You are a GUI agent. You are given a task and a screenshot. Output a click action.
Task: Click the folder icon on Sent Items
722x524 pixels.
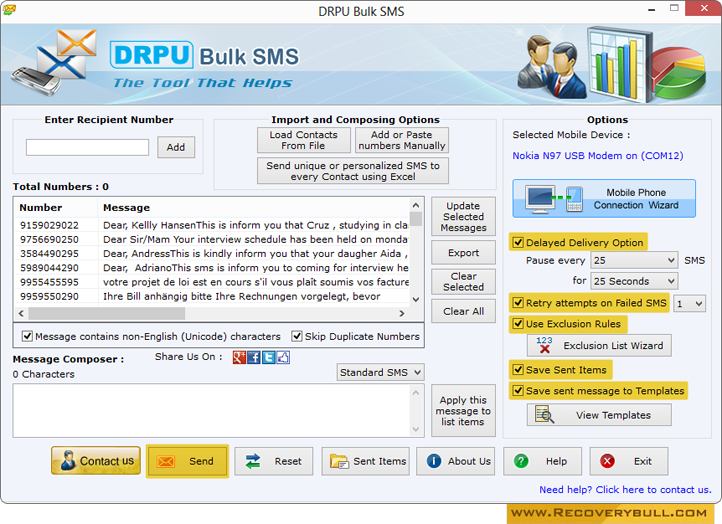tap(339, 461)
